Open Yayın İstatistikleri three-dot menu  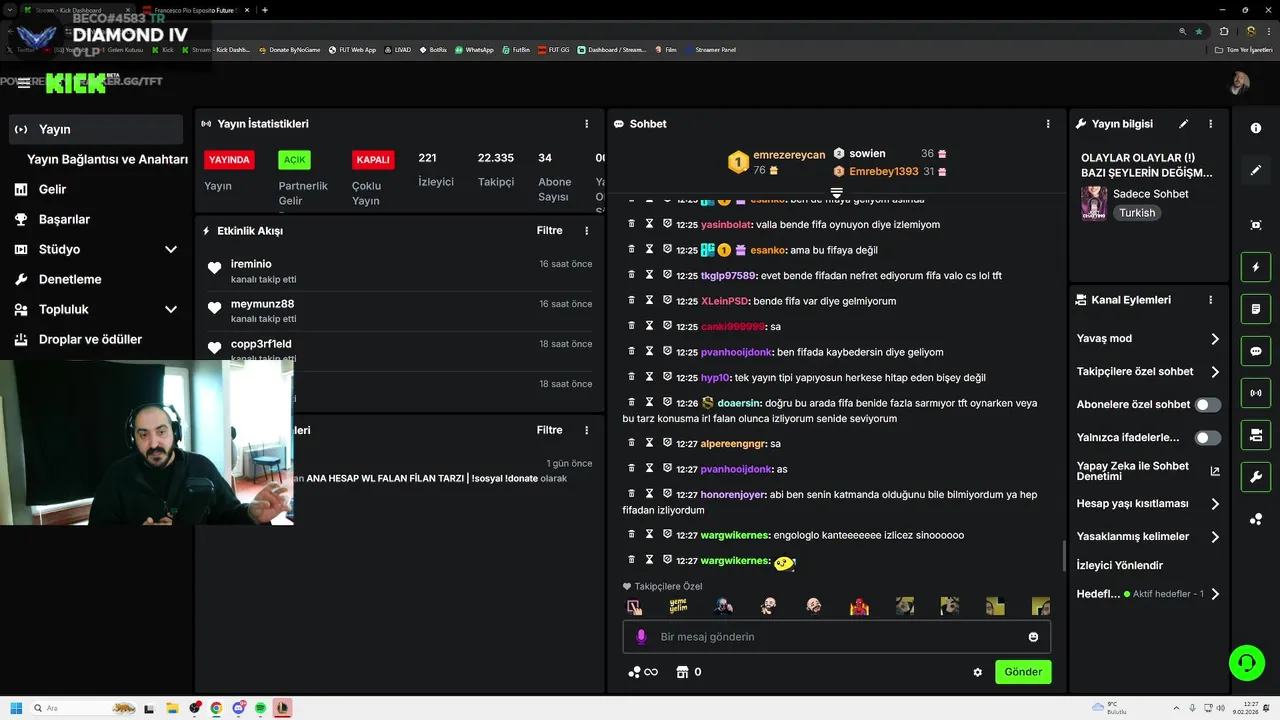click(x=587, y=124)
